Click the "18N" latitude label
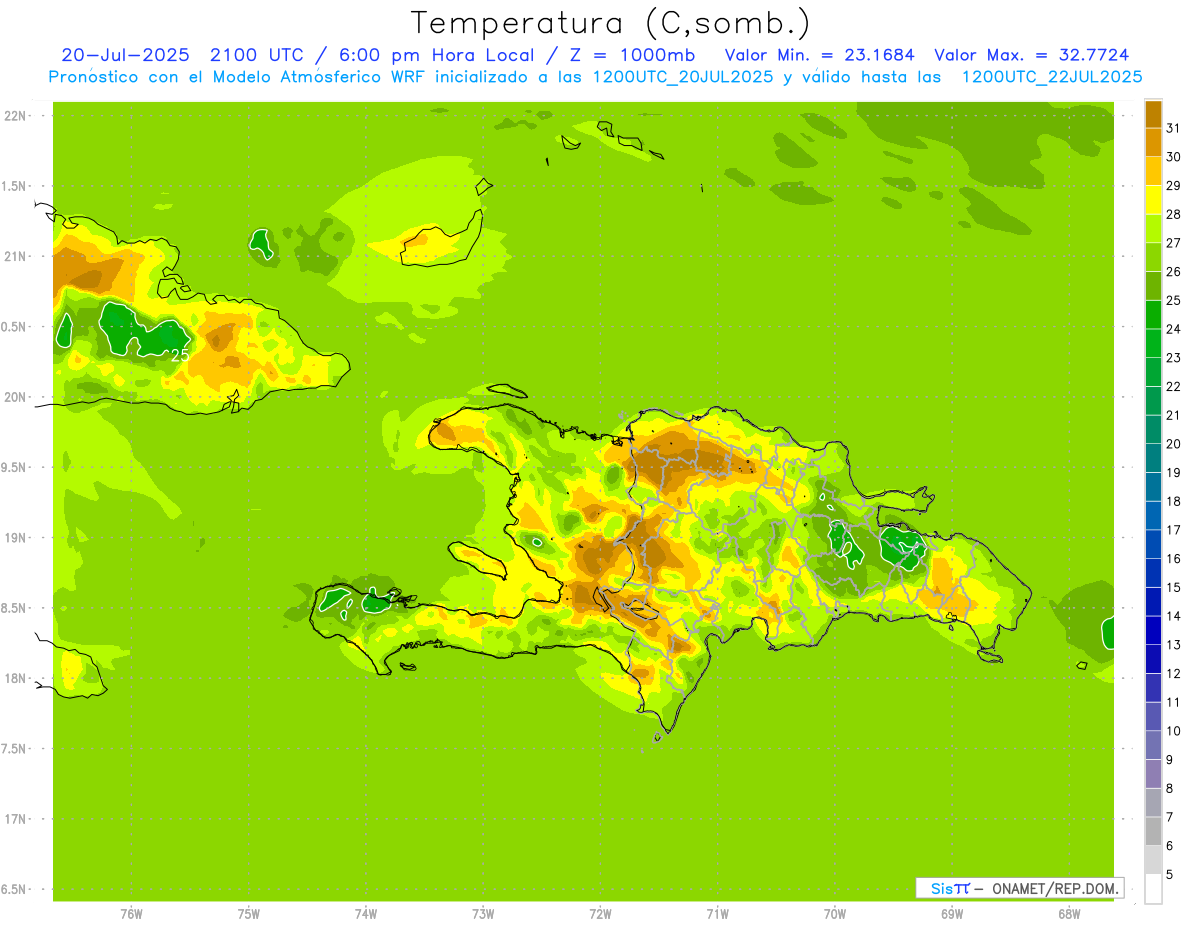Image resolution: width=1200 pixels, height=927 pixels. pyautogui.click(x=14, y=678)
